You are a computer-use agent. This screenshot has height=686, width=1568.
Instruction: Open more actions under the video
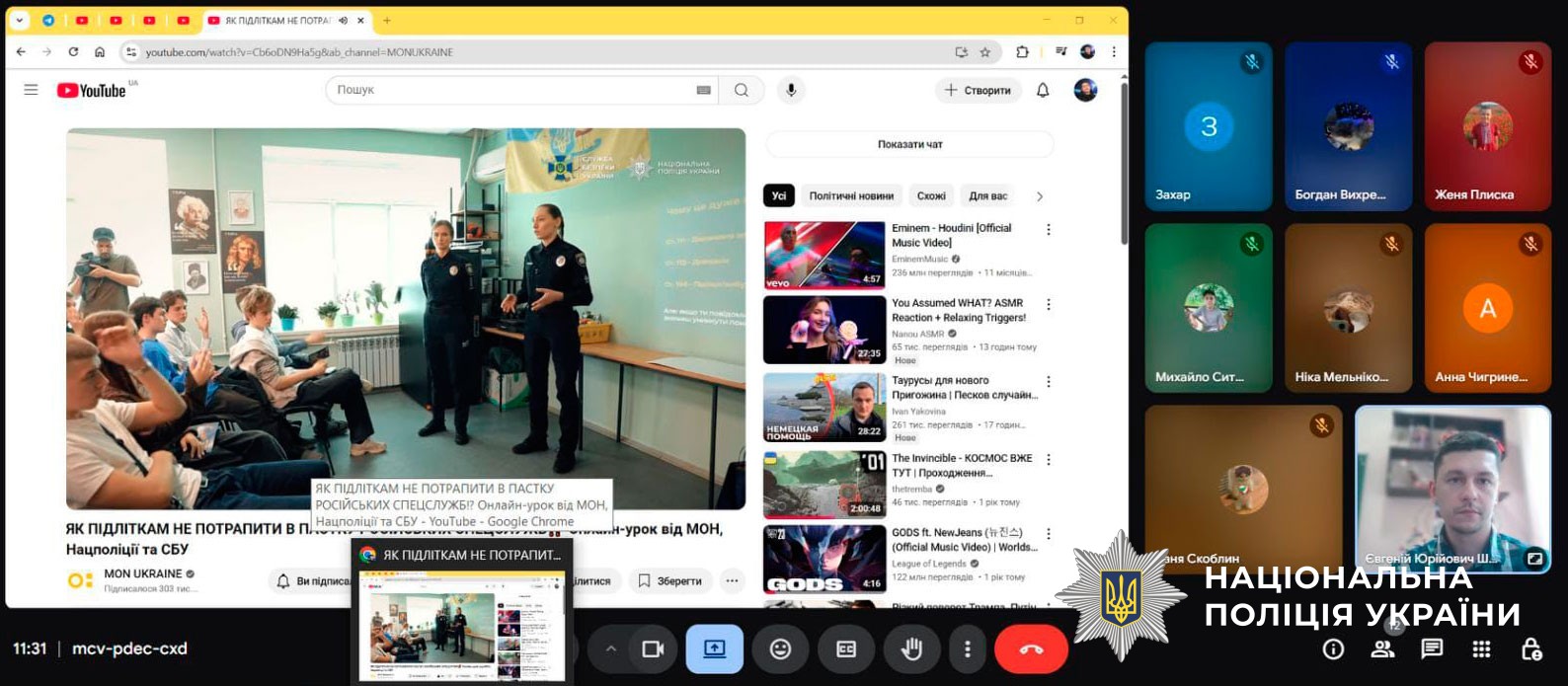click(x=732, y=581)
